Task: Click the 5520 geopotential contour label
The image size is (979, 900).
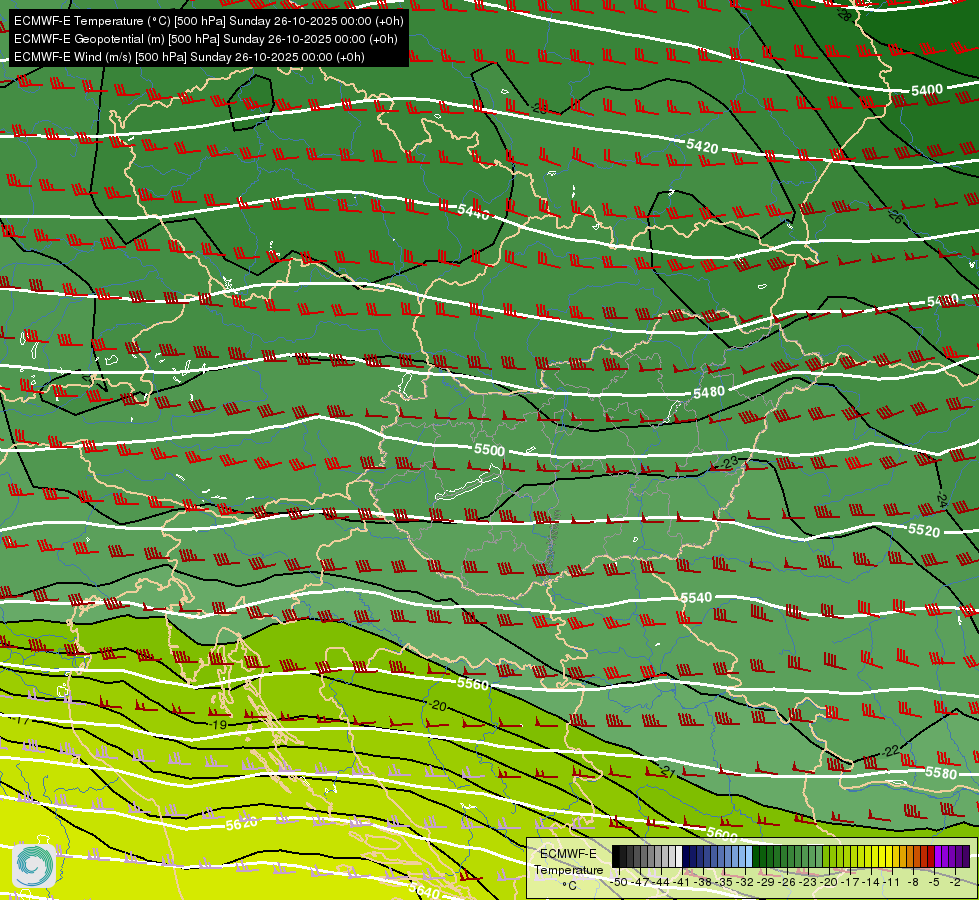Action: pyautogui.click(x=924, y=530)
